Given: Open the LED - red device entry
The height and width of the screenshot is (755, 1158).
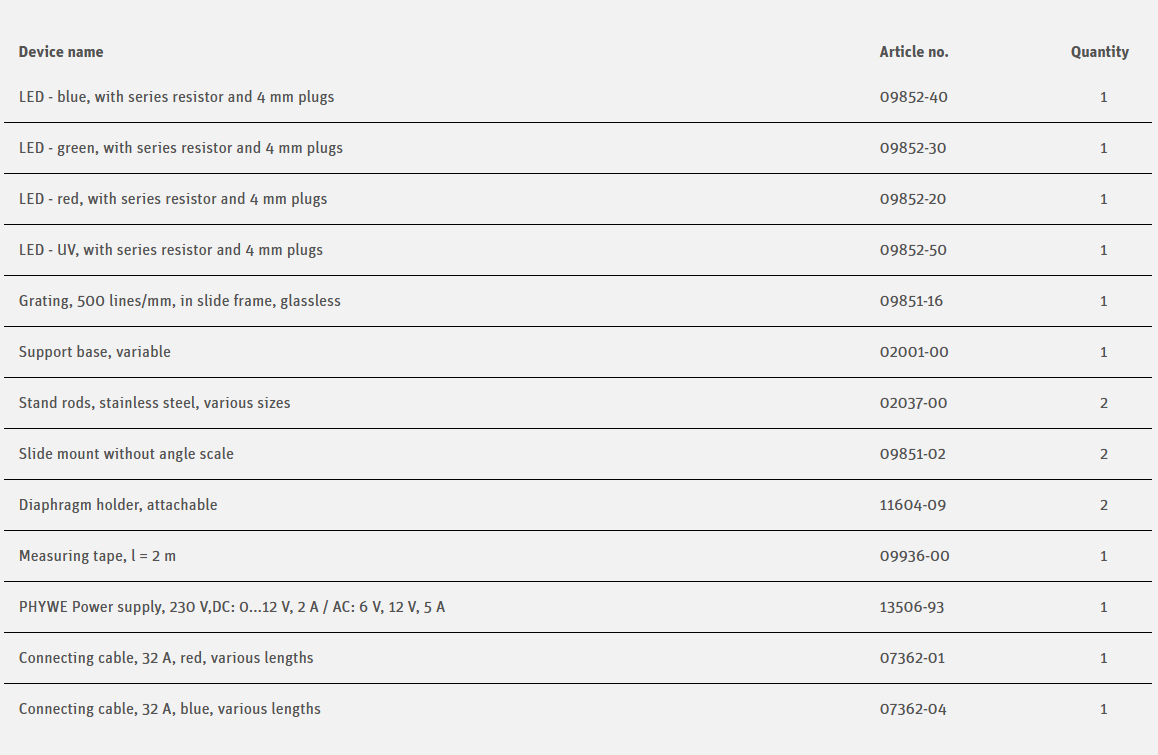Looking at the screenshot, I should click(x=173, y=199).
